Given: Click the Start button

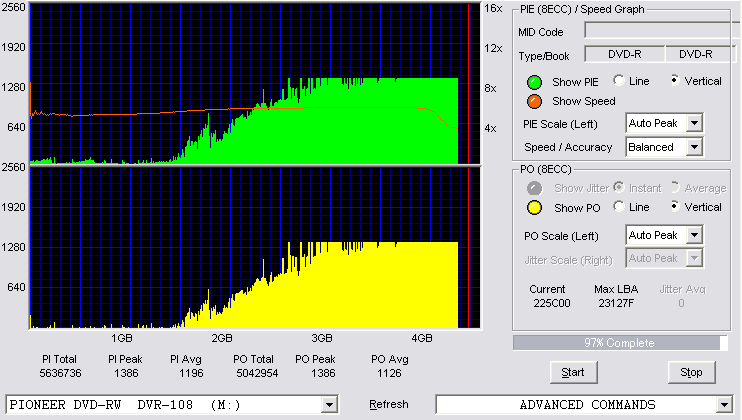Looking at the screenshot, I should tap(573, 372).
